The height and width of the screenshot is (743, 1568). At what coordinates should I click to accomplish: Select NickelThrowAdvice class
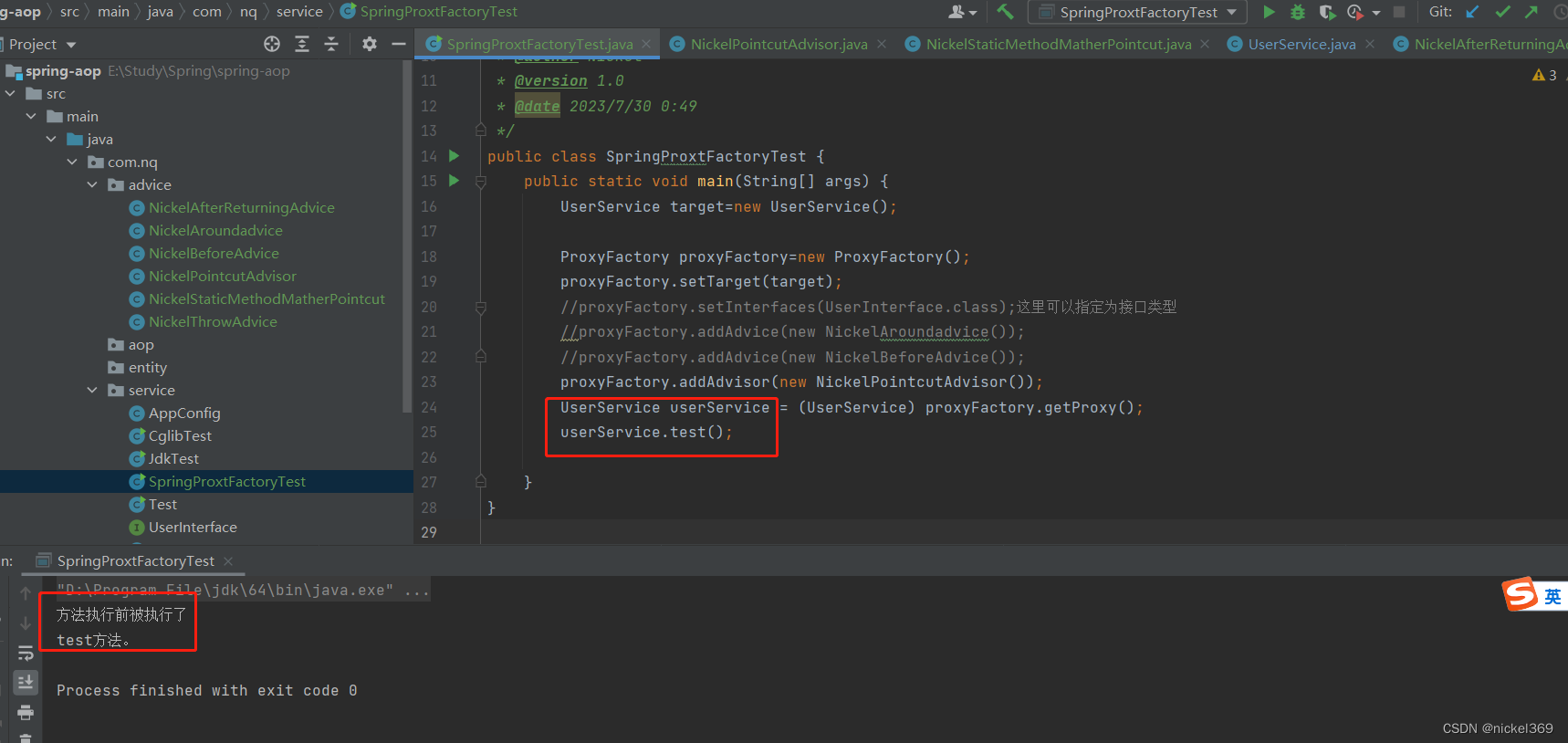(213, 322)
